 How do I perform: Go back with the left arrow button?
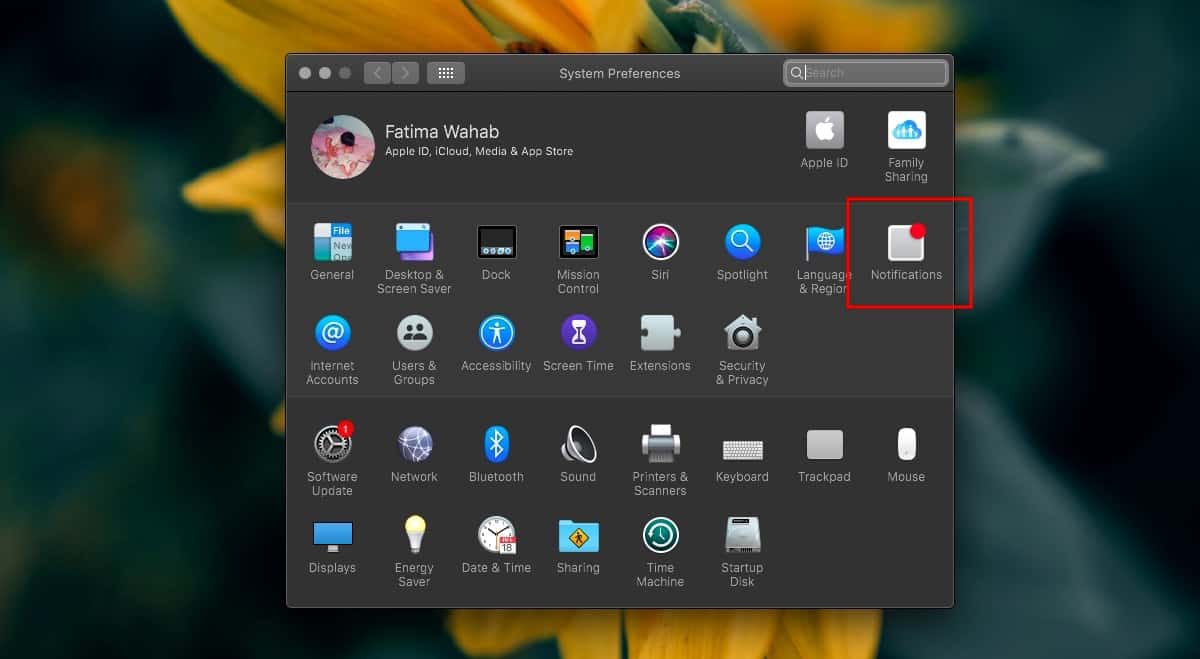(x=377, y=73)
